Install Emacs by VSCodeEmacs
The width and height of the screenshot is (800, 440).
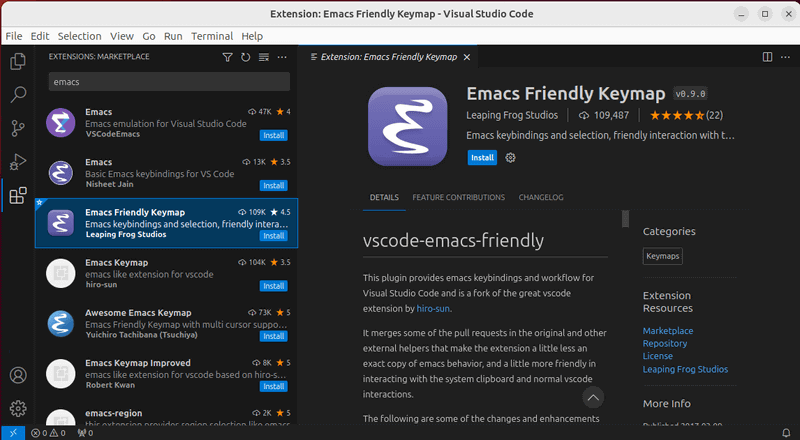(x=273, y=135)
